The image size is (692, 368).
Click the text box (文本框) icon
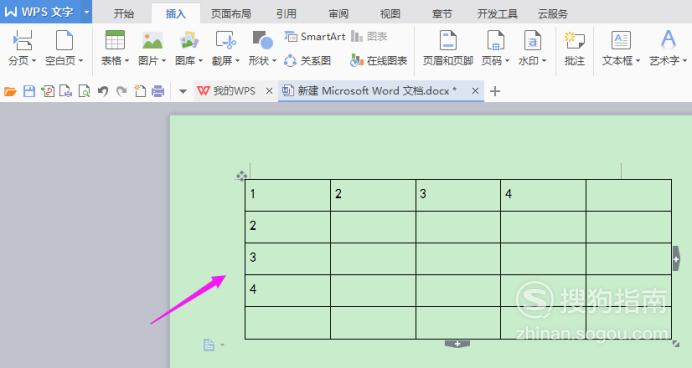pyautogui.click(x=621, y=41)
